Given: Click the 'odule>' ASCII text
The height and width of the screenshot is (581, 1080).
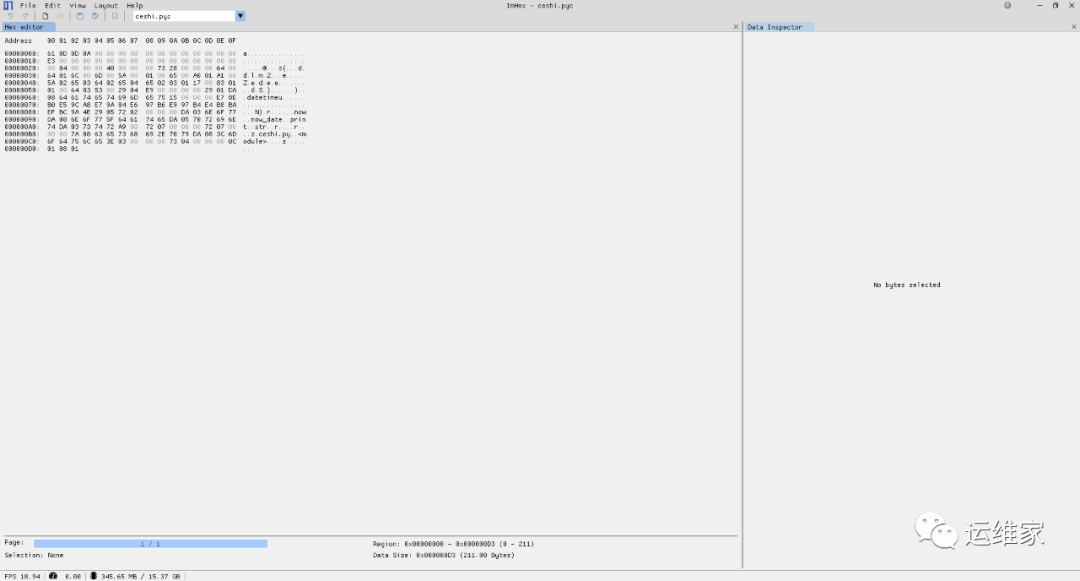Looking at the screenshot, I should click(255, 142).
